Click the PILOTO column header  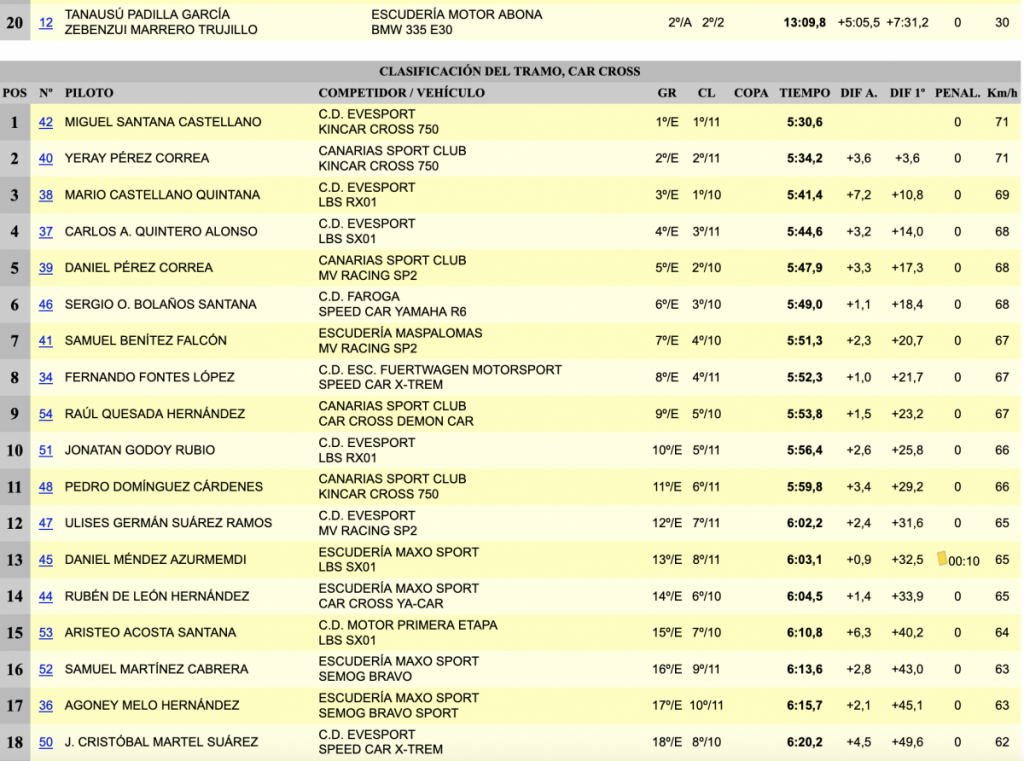click(89, 93)
